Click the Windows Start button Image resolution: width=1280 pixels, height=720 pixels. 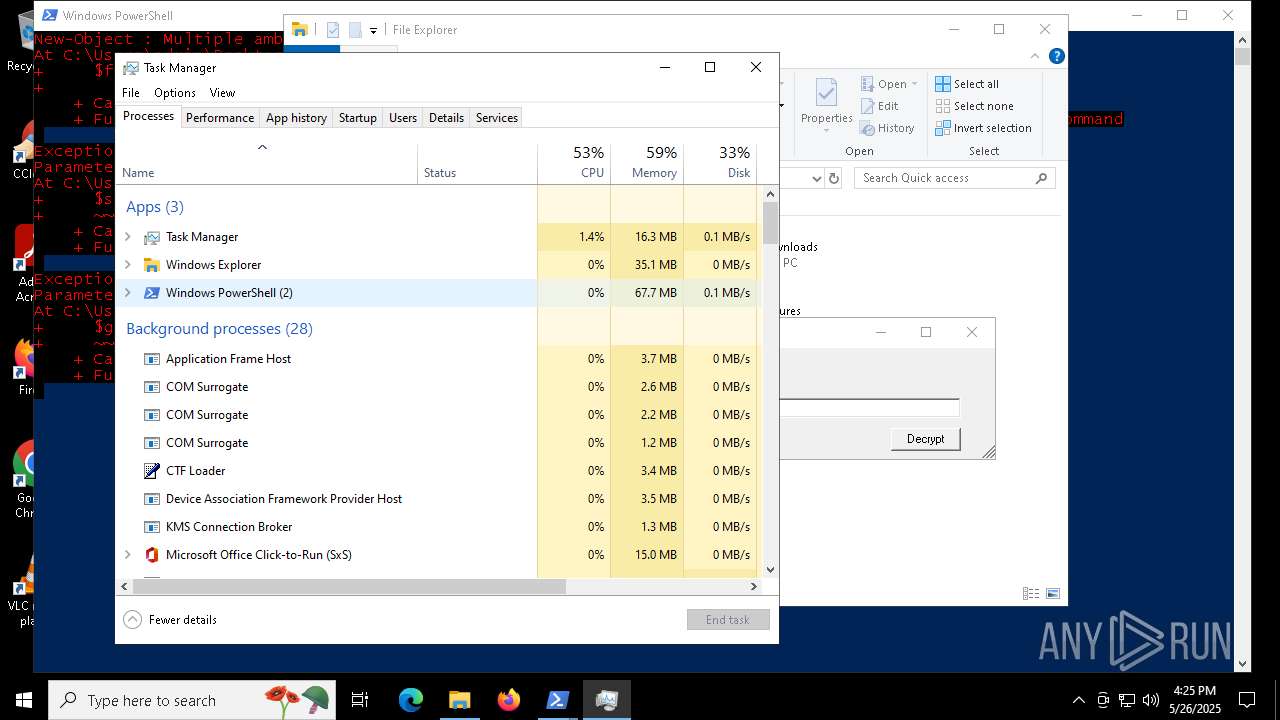tap(23, 700)
